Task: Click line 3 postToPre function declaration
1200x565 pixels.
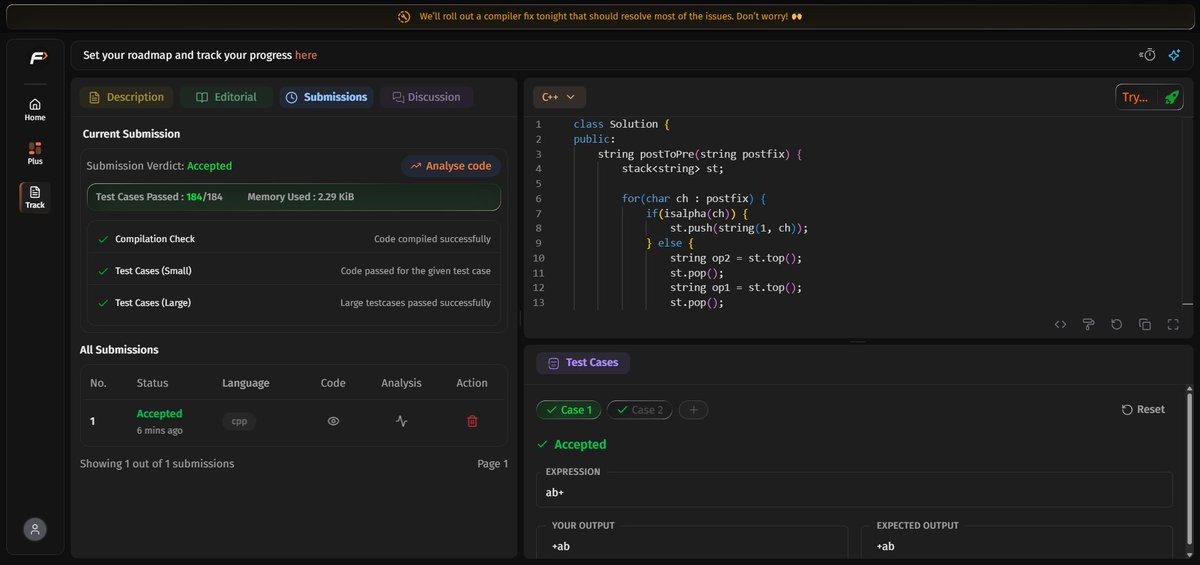Action: 700,154
